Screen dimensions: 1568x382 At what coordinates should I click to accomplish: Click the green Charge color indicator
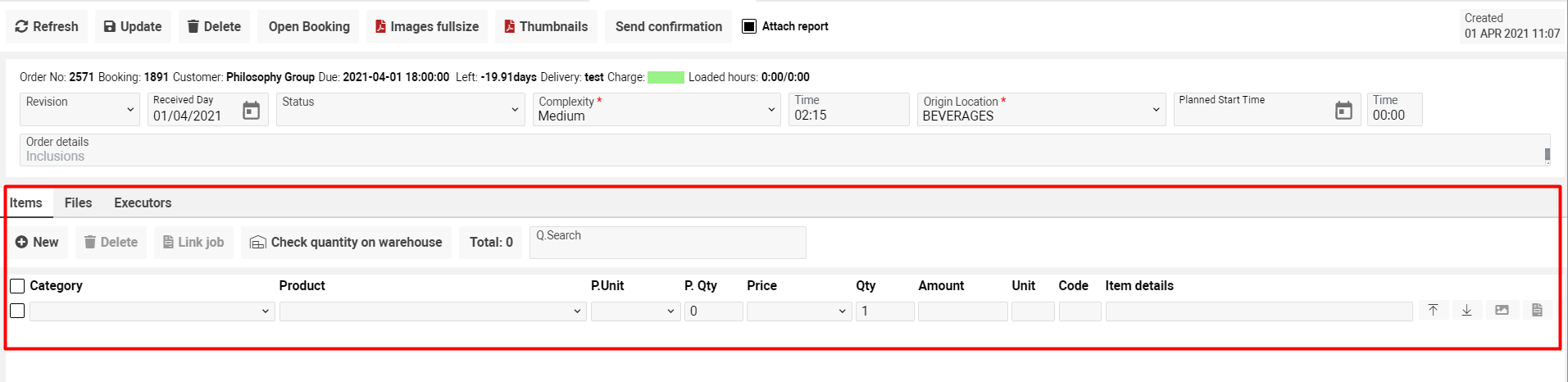coord(666,77)
